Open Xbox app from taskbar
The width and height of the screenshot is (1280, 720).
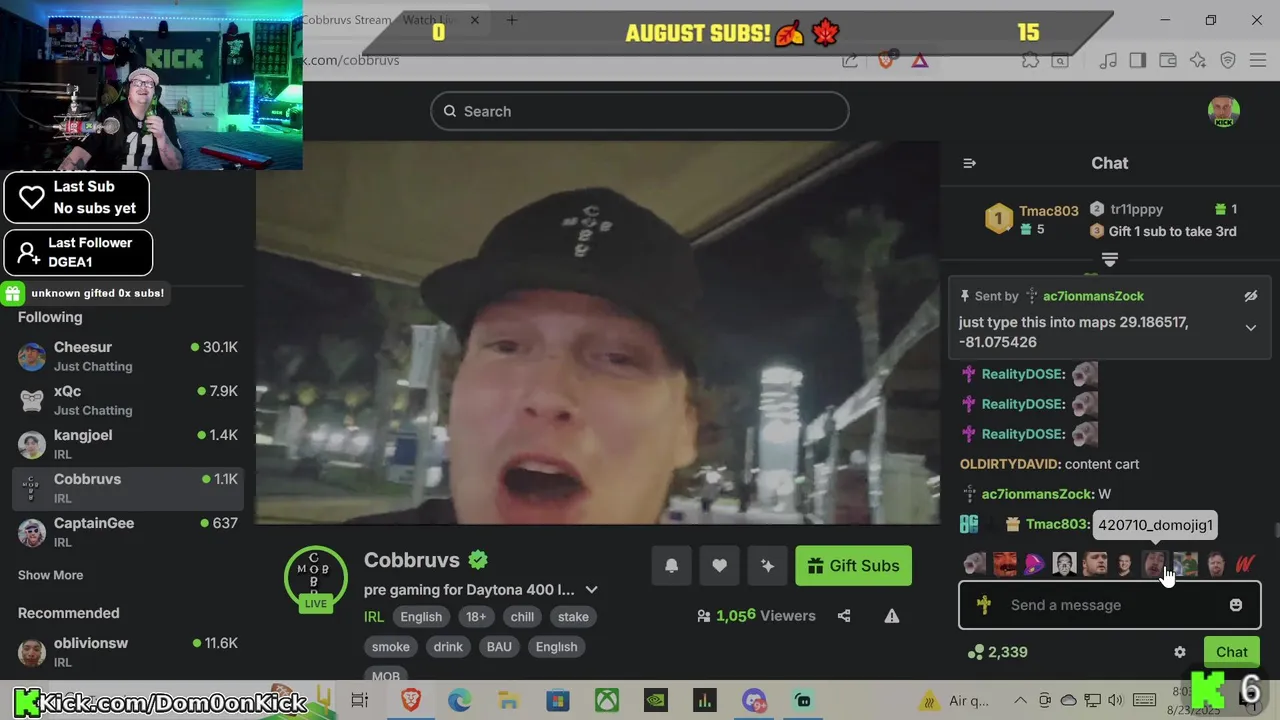(607, 701)
